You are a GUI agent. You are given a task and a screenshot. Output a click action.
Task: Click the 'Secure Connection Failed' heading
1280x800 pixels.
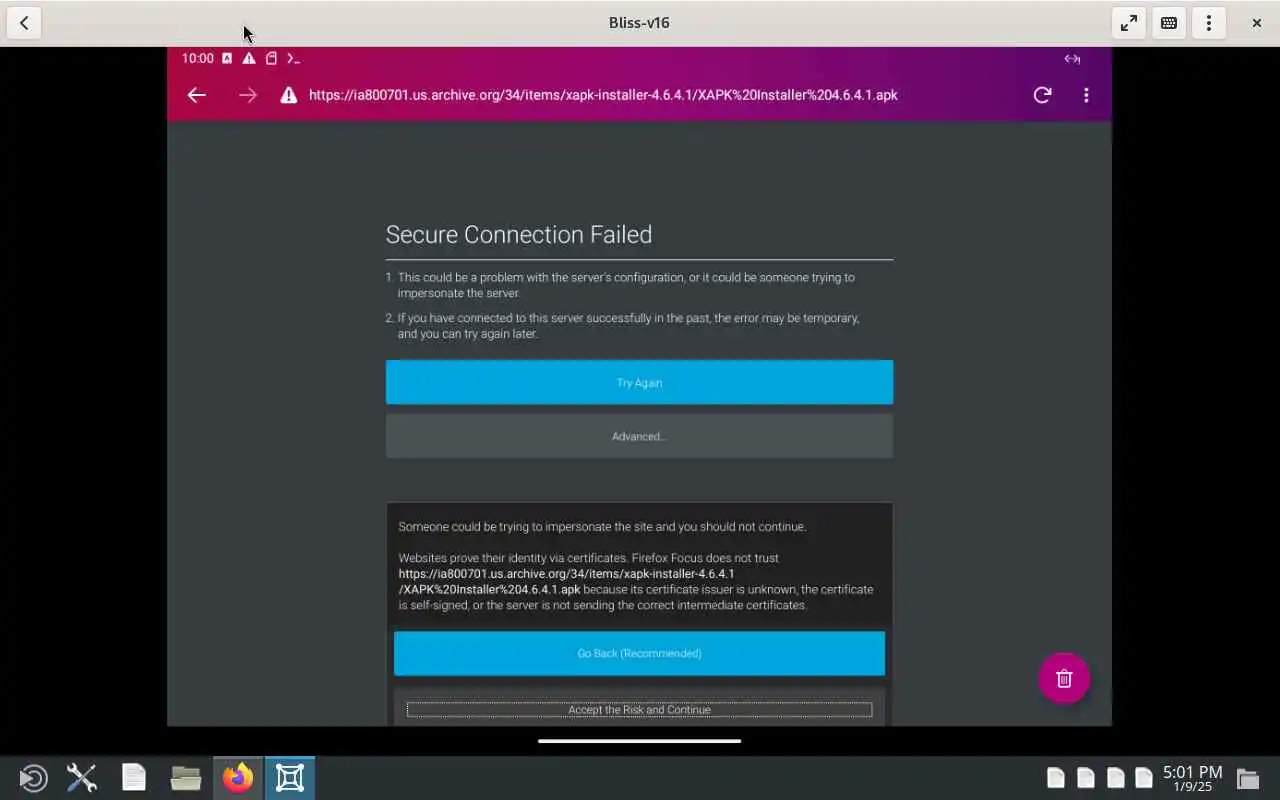[x=519, y=234]
